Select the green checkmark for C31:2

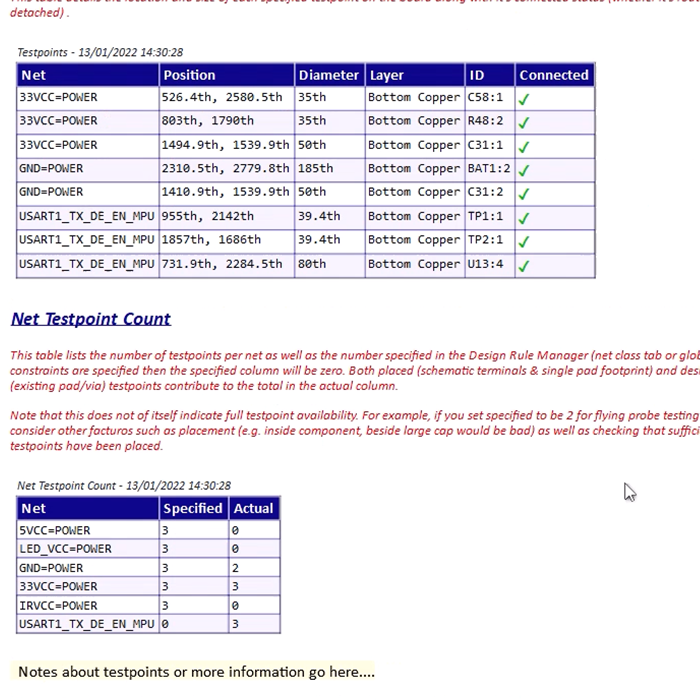click(x=524, y=194)
